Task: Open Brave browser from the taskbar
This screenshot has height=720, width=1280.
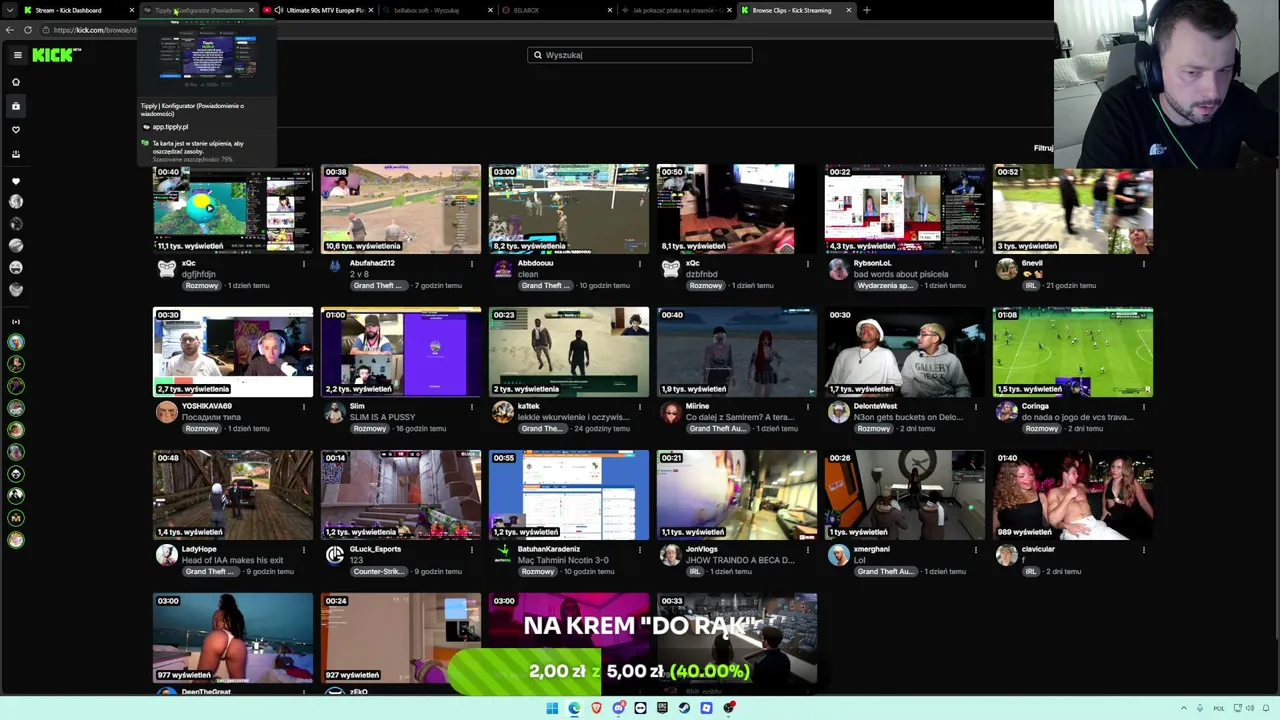Action: click(x=596, y=708)
